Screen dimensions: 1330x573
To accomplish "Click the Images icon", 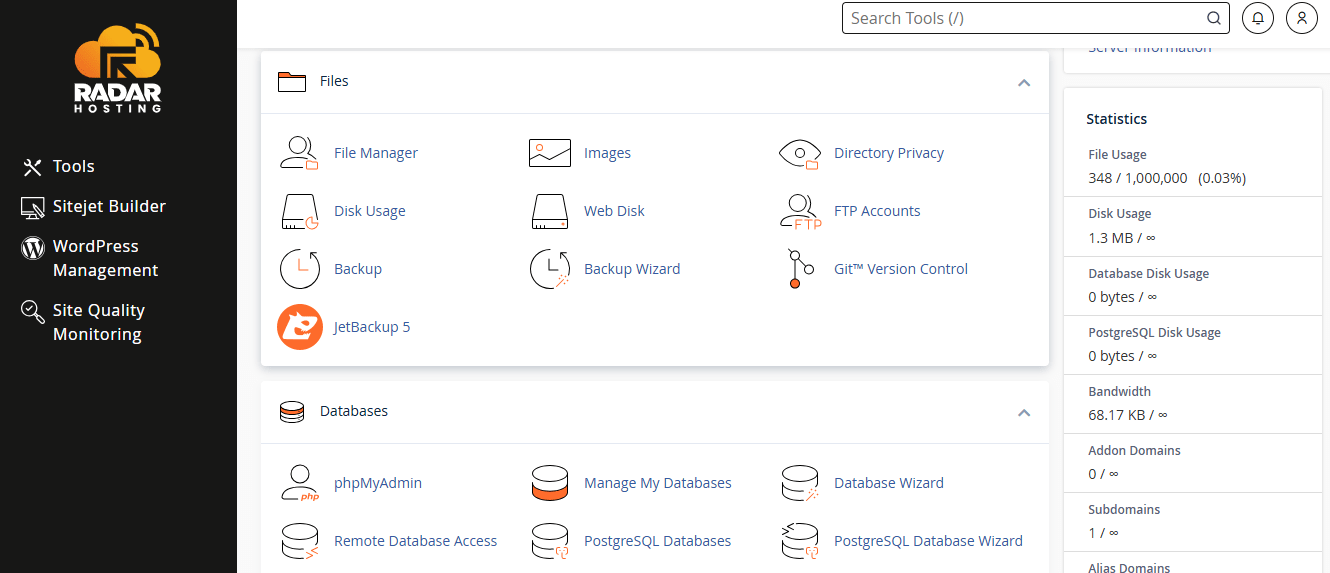I will 549,153.
